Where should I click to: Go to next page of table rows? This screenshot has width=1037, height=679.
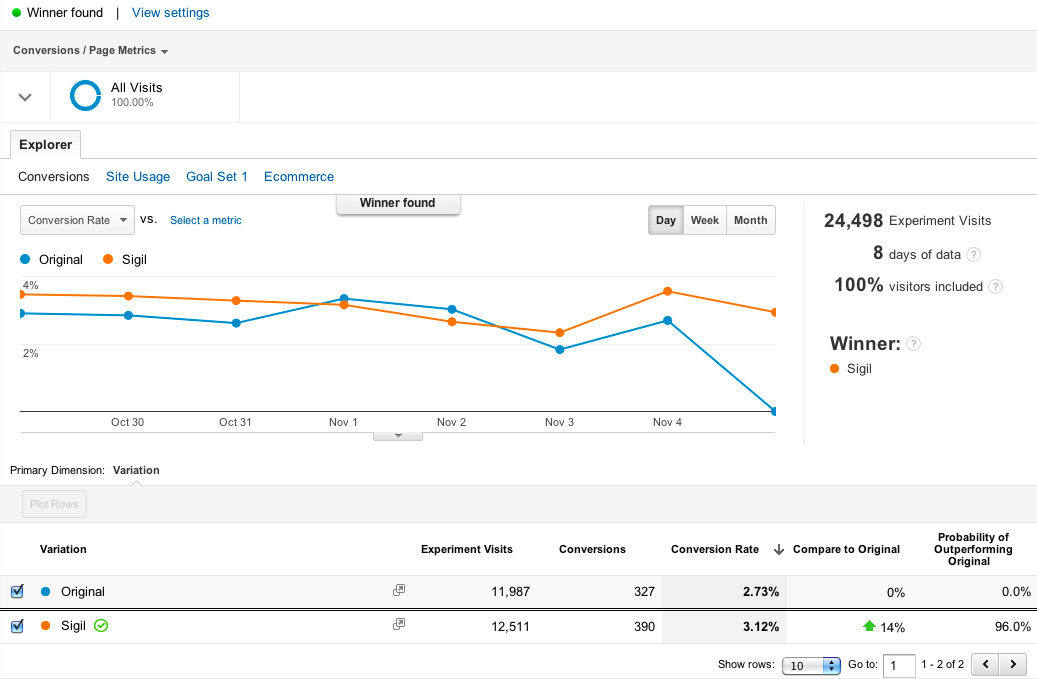(1014, 664)
